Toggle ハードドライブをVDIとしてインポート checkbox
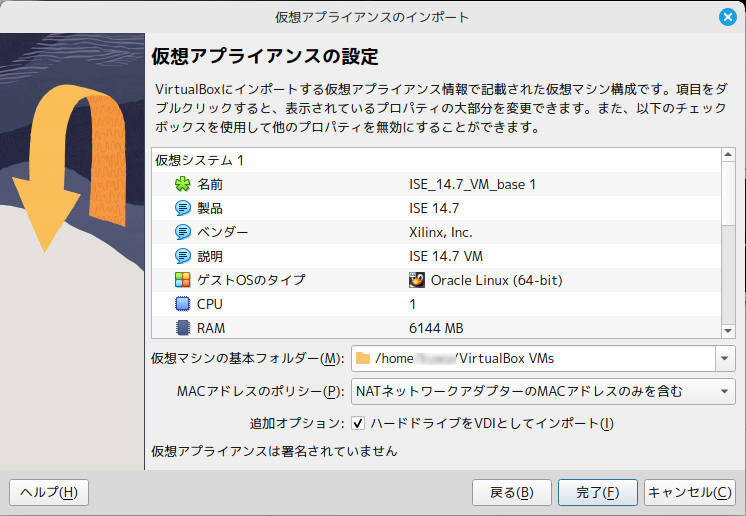746x516 pixels. (358, 423)
